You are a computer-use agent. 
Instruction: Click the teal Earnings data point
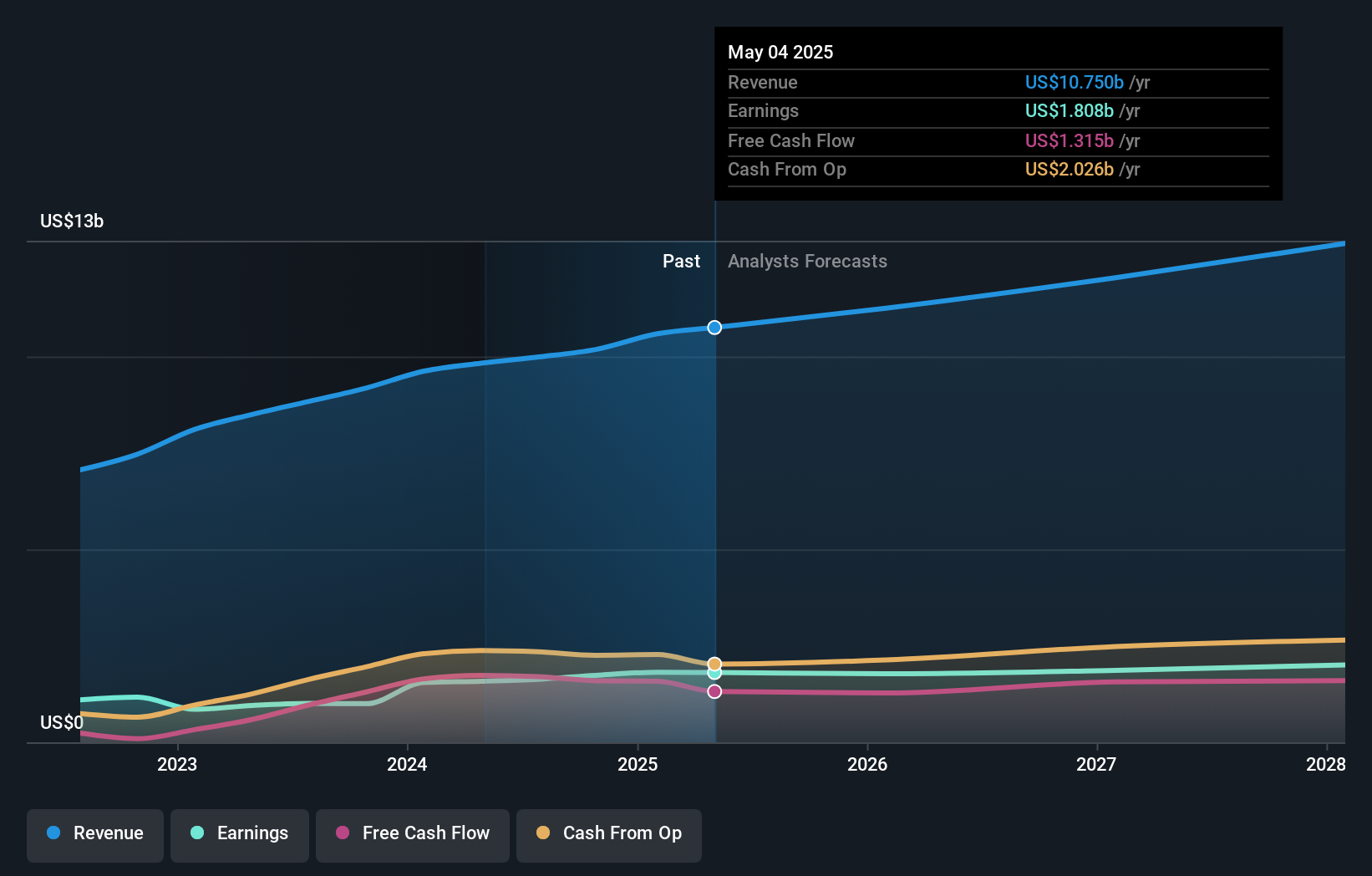[714, 674]
